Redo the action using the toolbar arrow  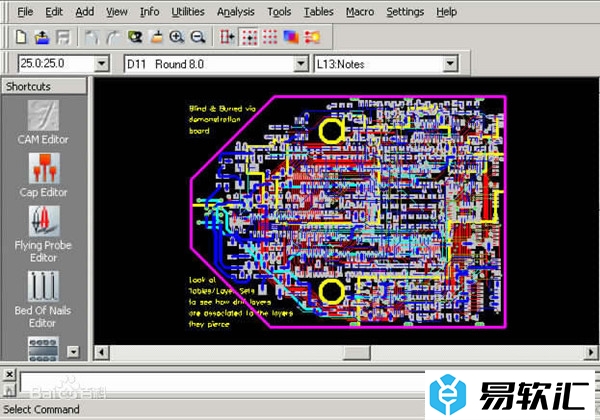click(113, 37)
